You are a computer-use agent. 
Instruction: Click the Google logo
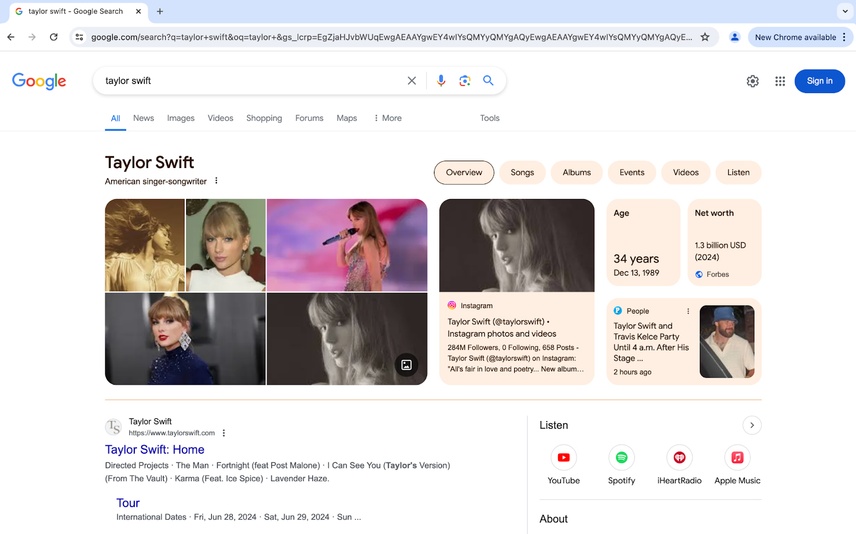tap(39, 81)
